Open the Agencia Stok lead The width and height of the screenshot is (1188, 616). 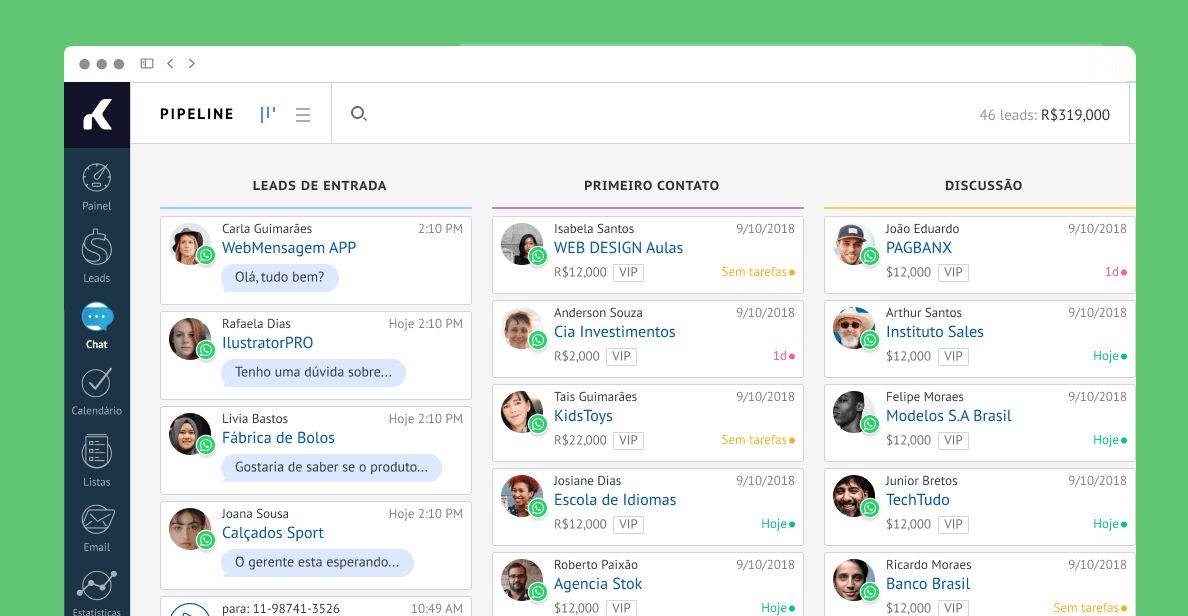[598, 584]
